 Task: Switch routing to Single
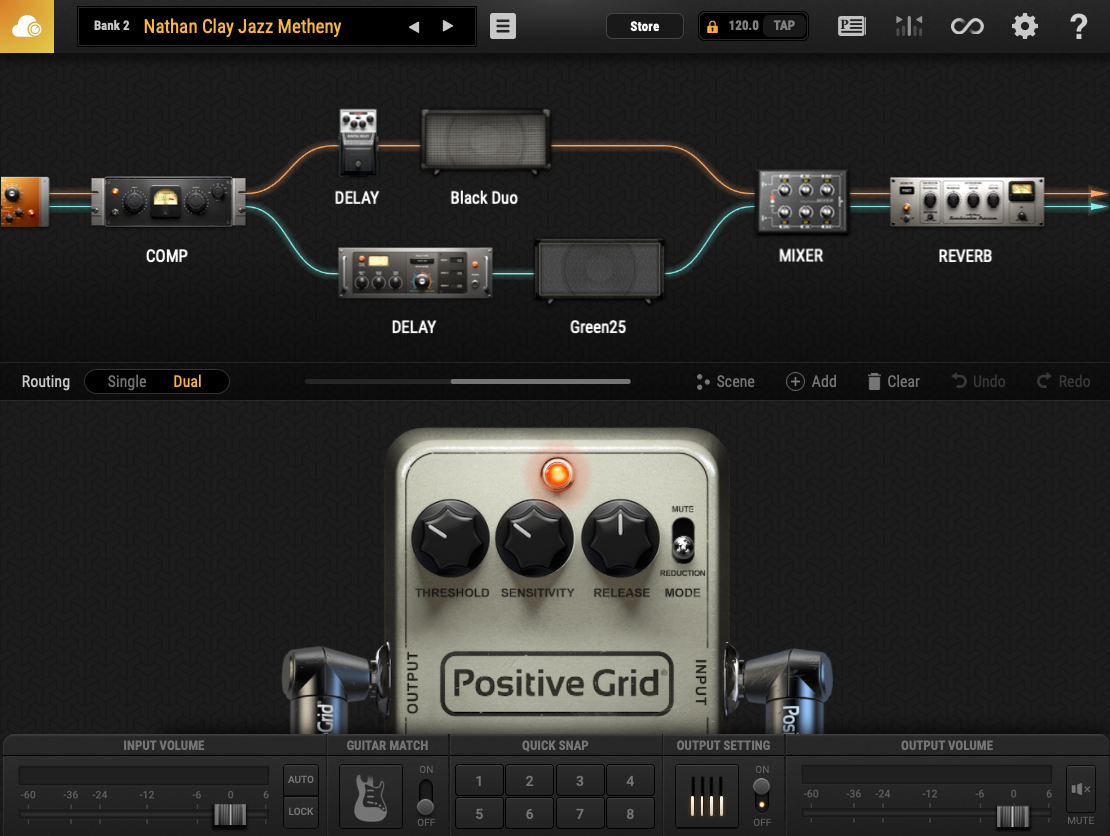click(x=127, y=382)
